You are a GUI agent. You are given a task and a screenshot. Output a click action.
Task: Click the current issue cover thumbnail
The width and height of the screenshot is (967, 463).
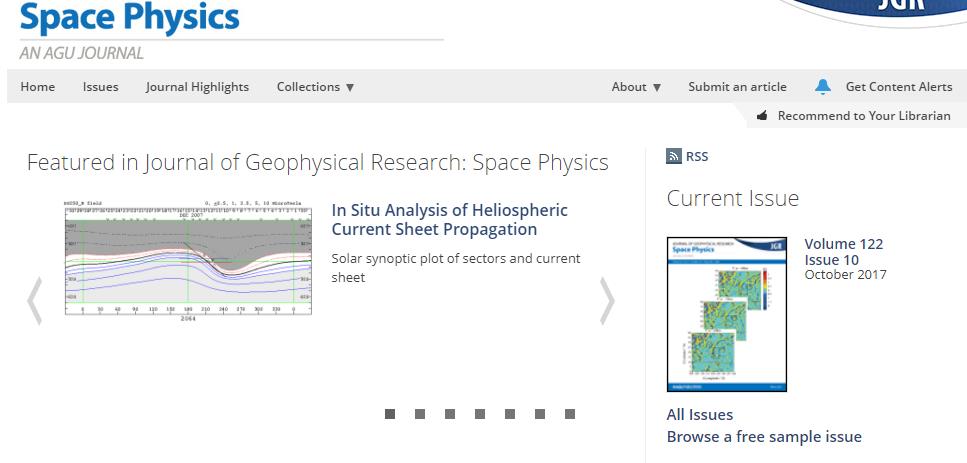[x=727, y=314]
